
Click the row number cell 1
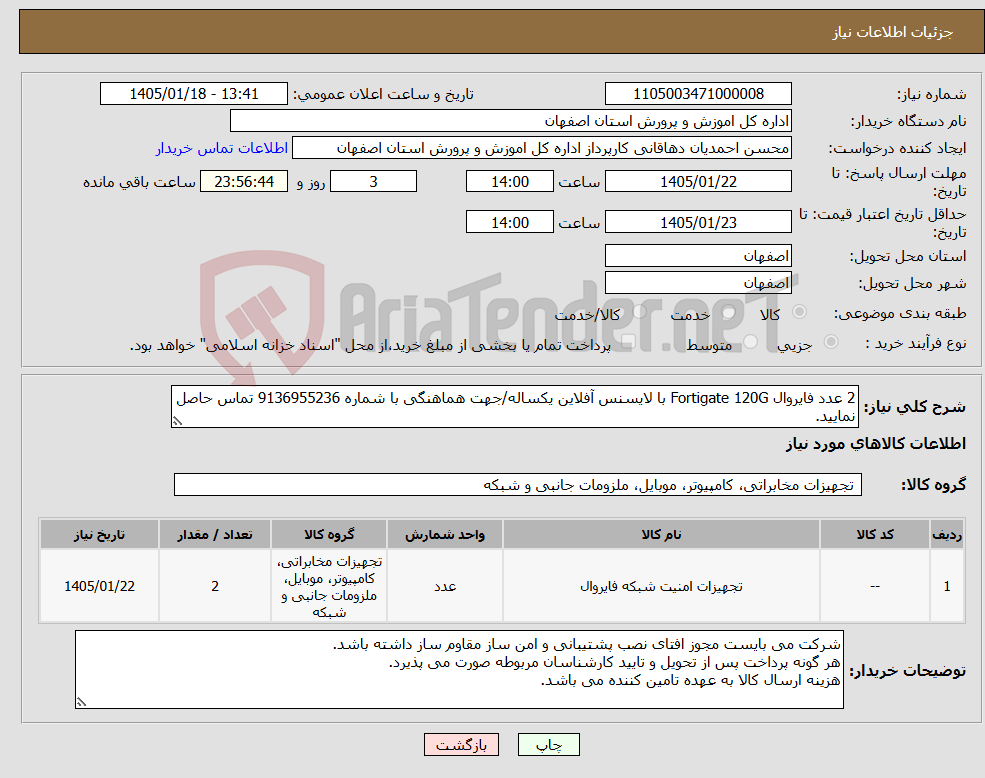coord(947,586)
